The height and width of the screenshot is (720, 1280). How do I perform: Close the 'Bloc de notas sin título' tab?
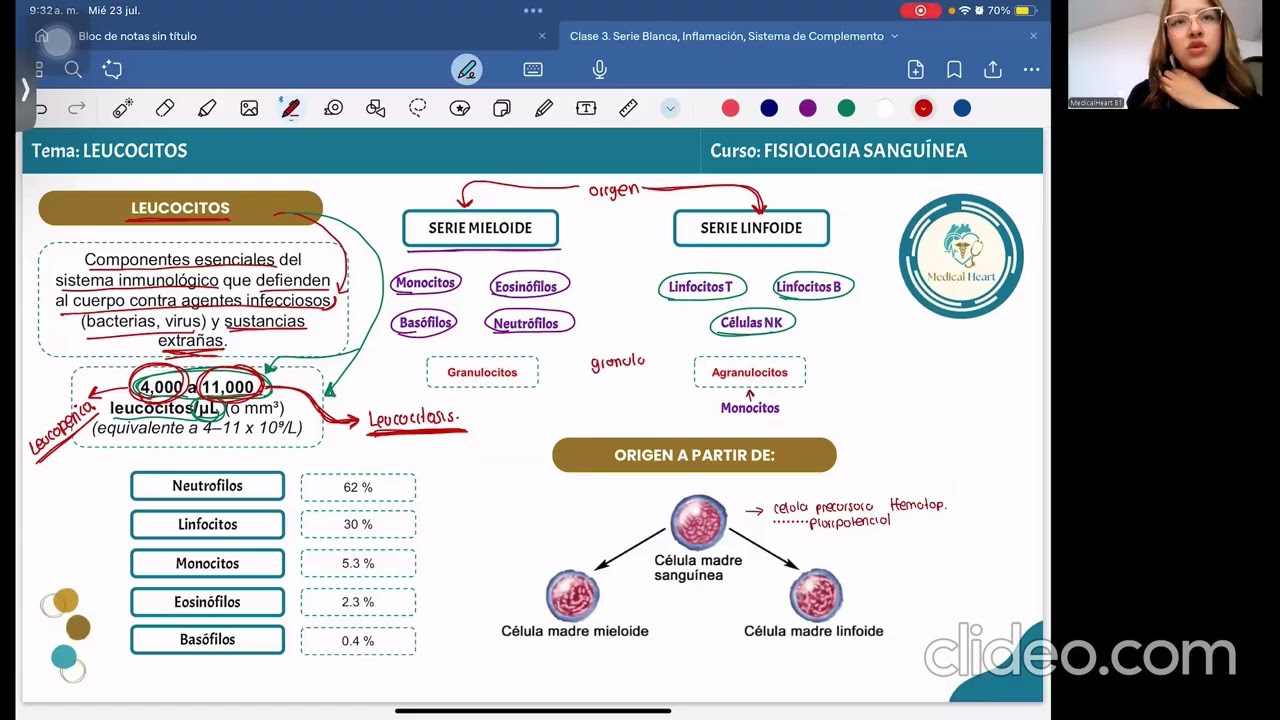click(x=542, y=36)
